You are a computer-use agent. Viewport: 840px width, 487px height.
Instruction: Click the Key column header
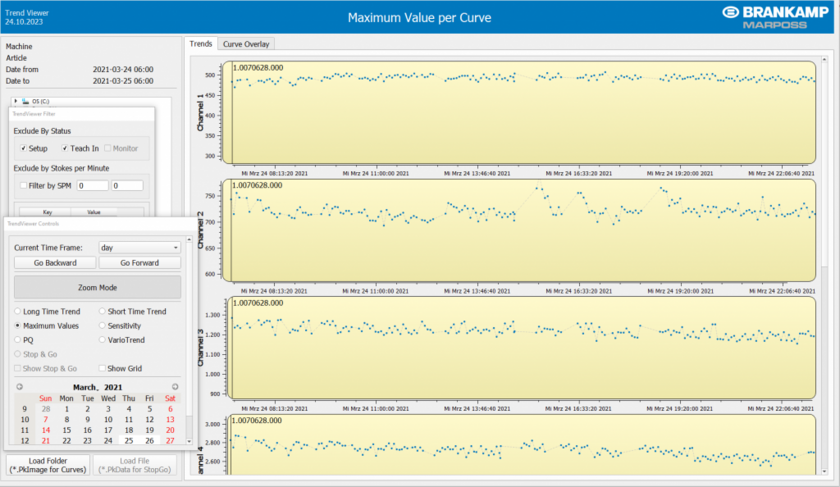[47, 212]
